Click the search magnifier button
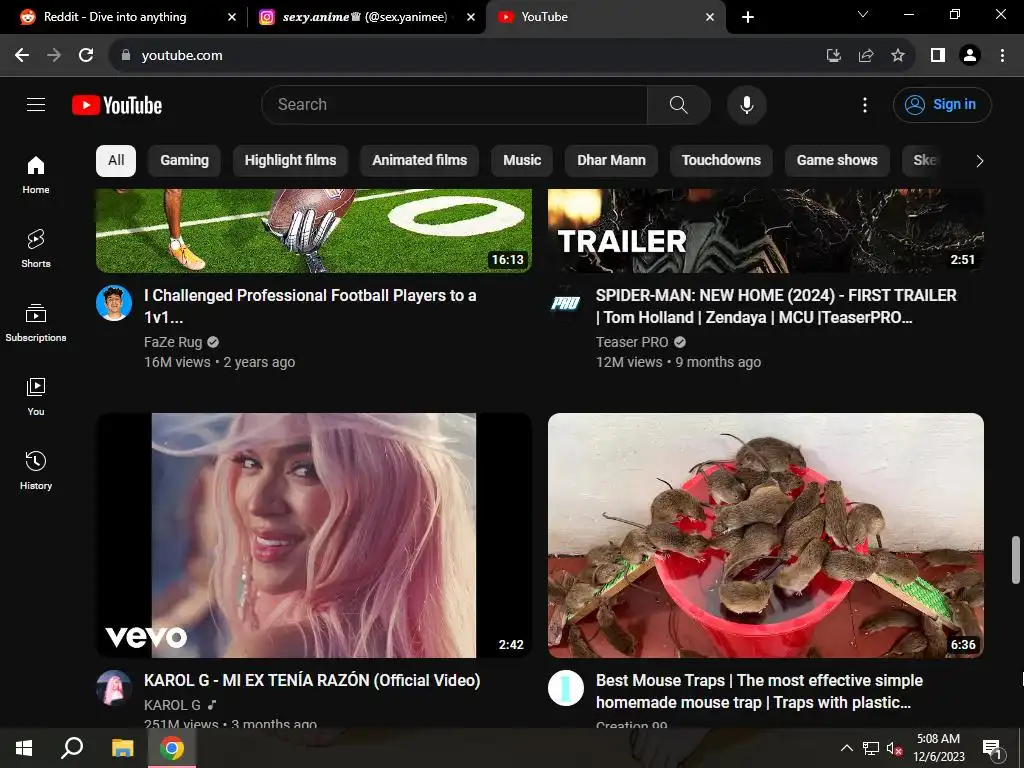Image resolution: width=1024 pixels, height=768 pixels. pos(679,104)
